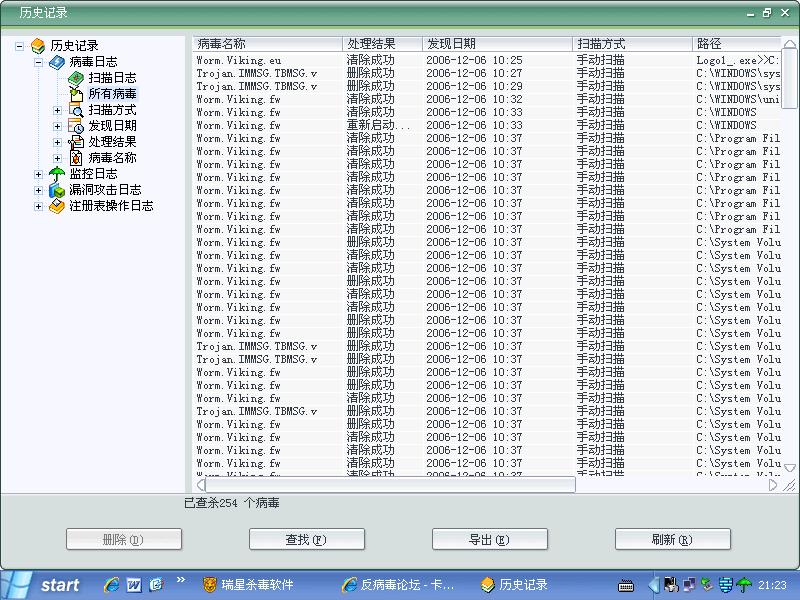This screenshot has height=600, width=800.
Task: Expand the 注册表操作日志 node
Action: point(38,207)
